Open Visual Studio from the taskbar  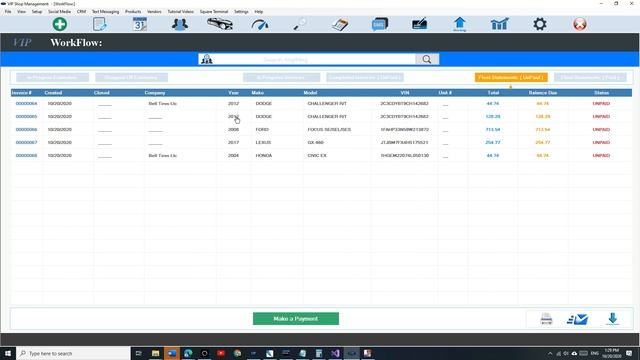335,353
